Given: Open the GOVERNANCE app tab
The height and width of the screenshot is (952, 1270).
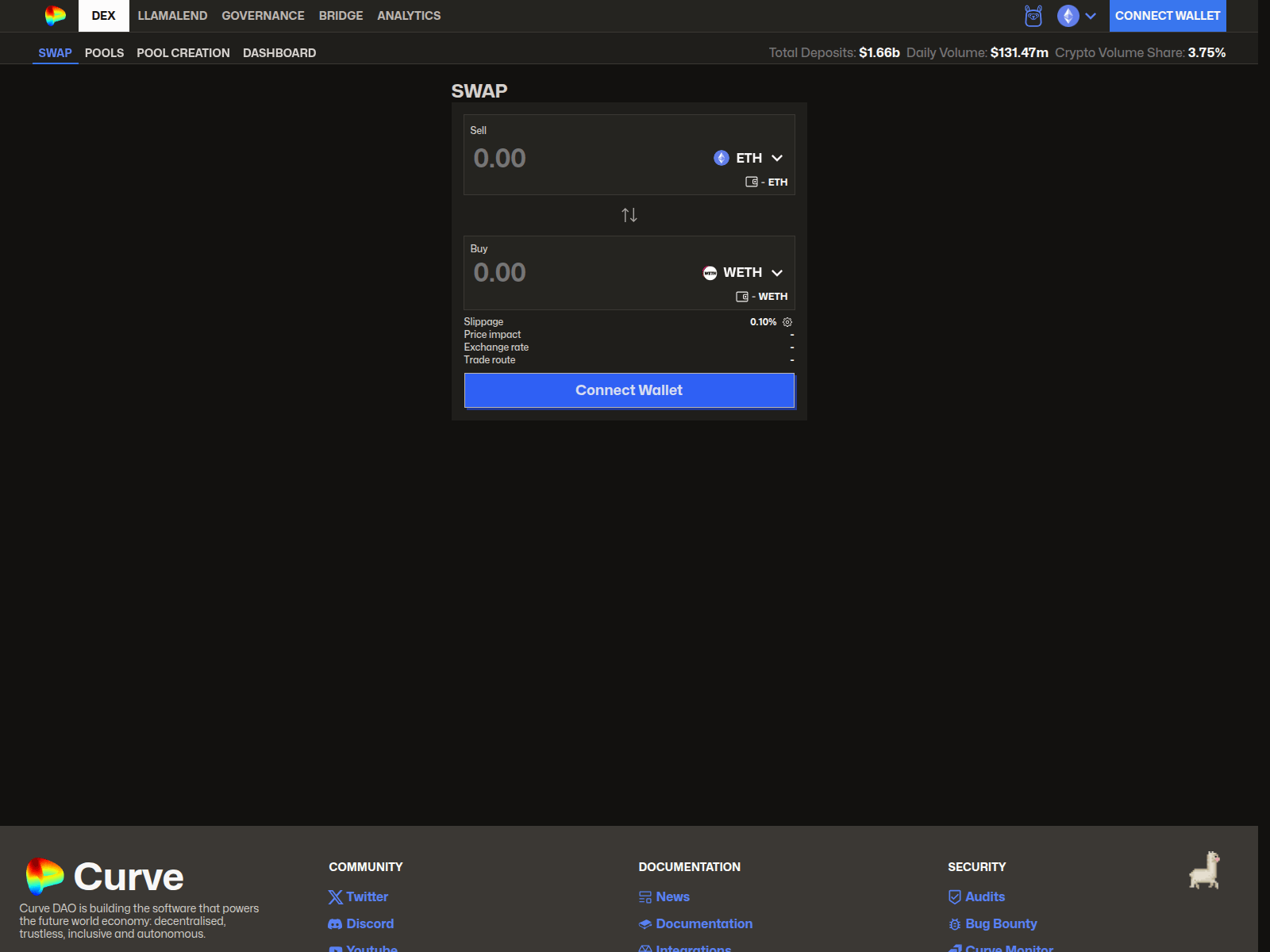Looking at the screenshot, I should [x=263, y=16].
